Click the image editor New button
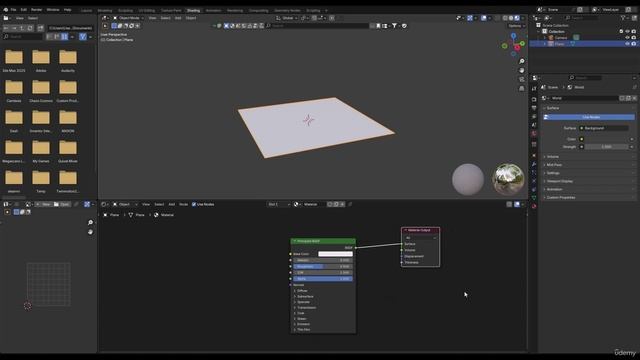The image size is (640, 360). [44, 204]
